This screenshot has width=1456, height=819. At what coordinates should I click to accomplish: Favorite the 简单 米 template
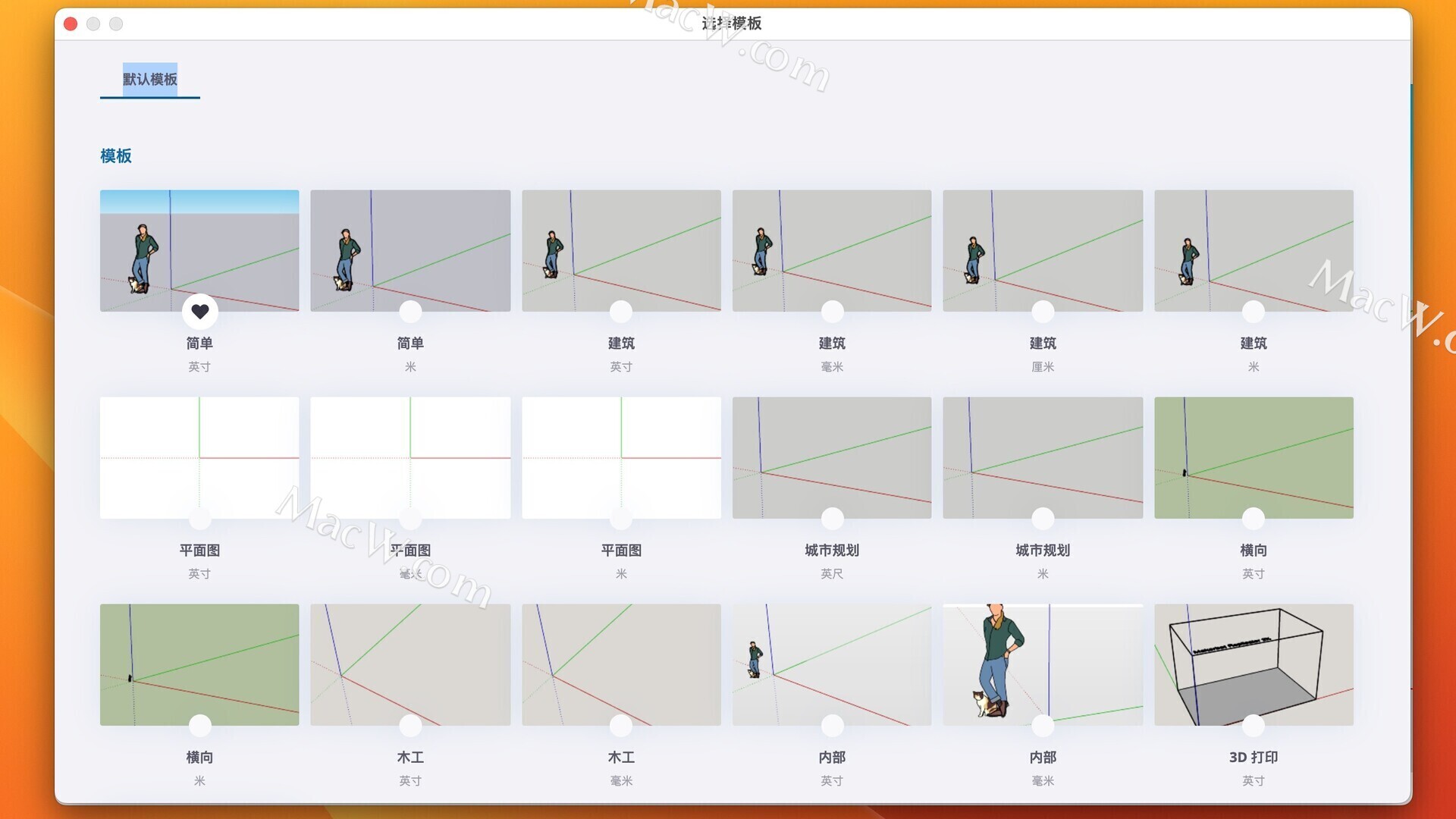point(410,311)
